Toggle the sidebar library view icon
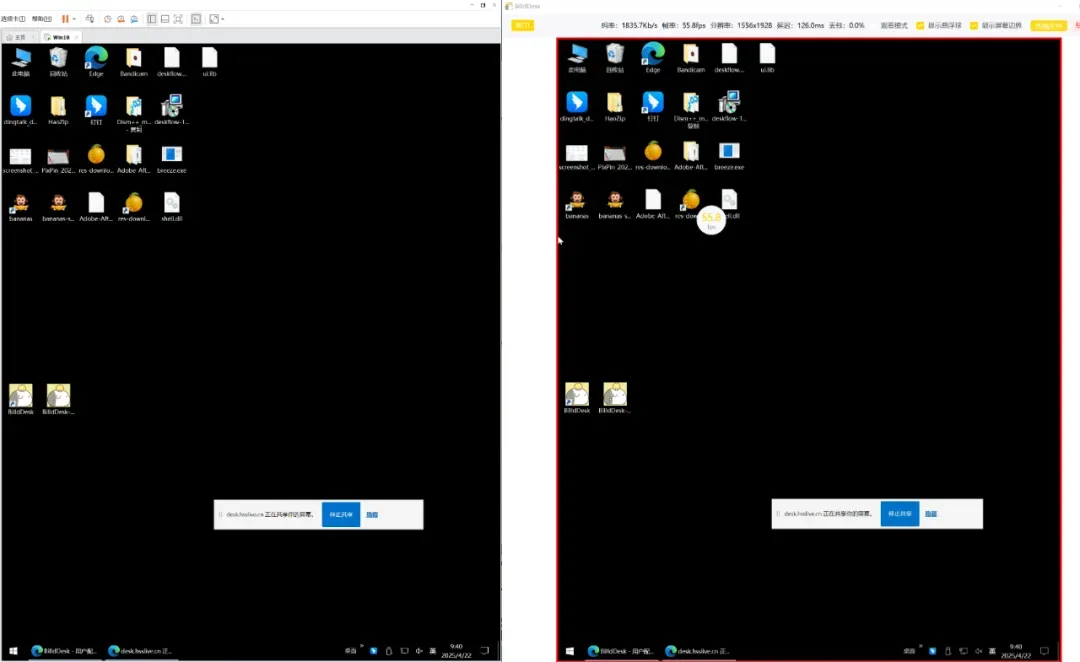Image resolution: width=1080 pixels, height=662 pixels. (x=152, y=19)
